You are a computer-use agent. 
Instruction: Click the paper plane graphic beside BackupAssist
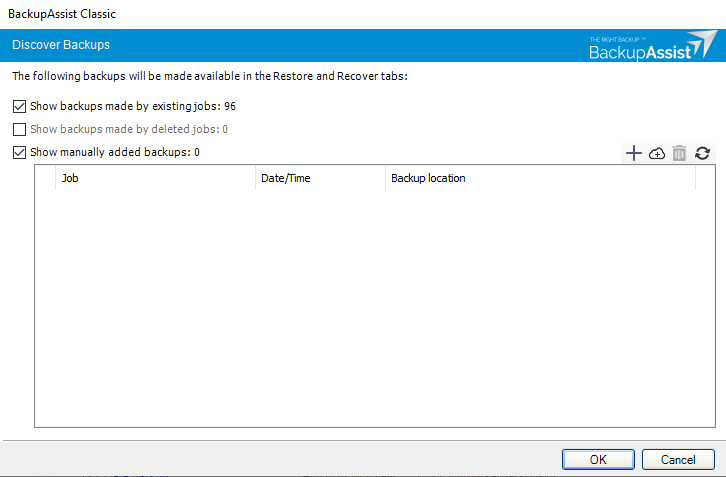[703, 44]
